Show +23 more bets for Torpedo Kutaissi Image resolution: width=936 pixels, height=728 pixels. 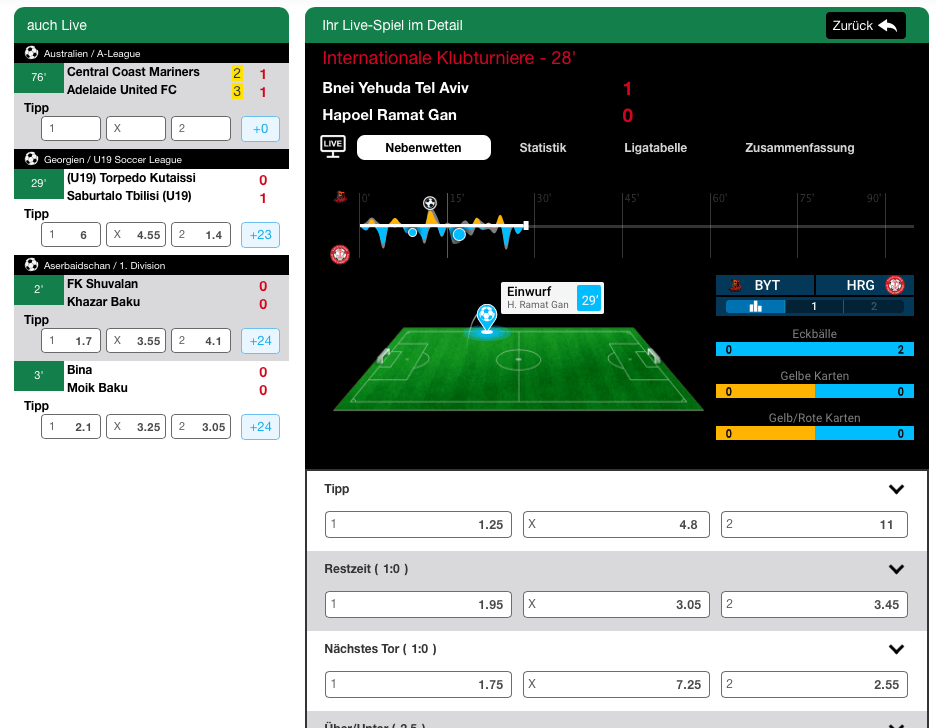pos(260,235)
